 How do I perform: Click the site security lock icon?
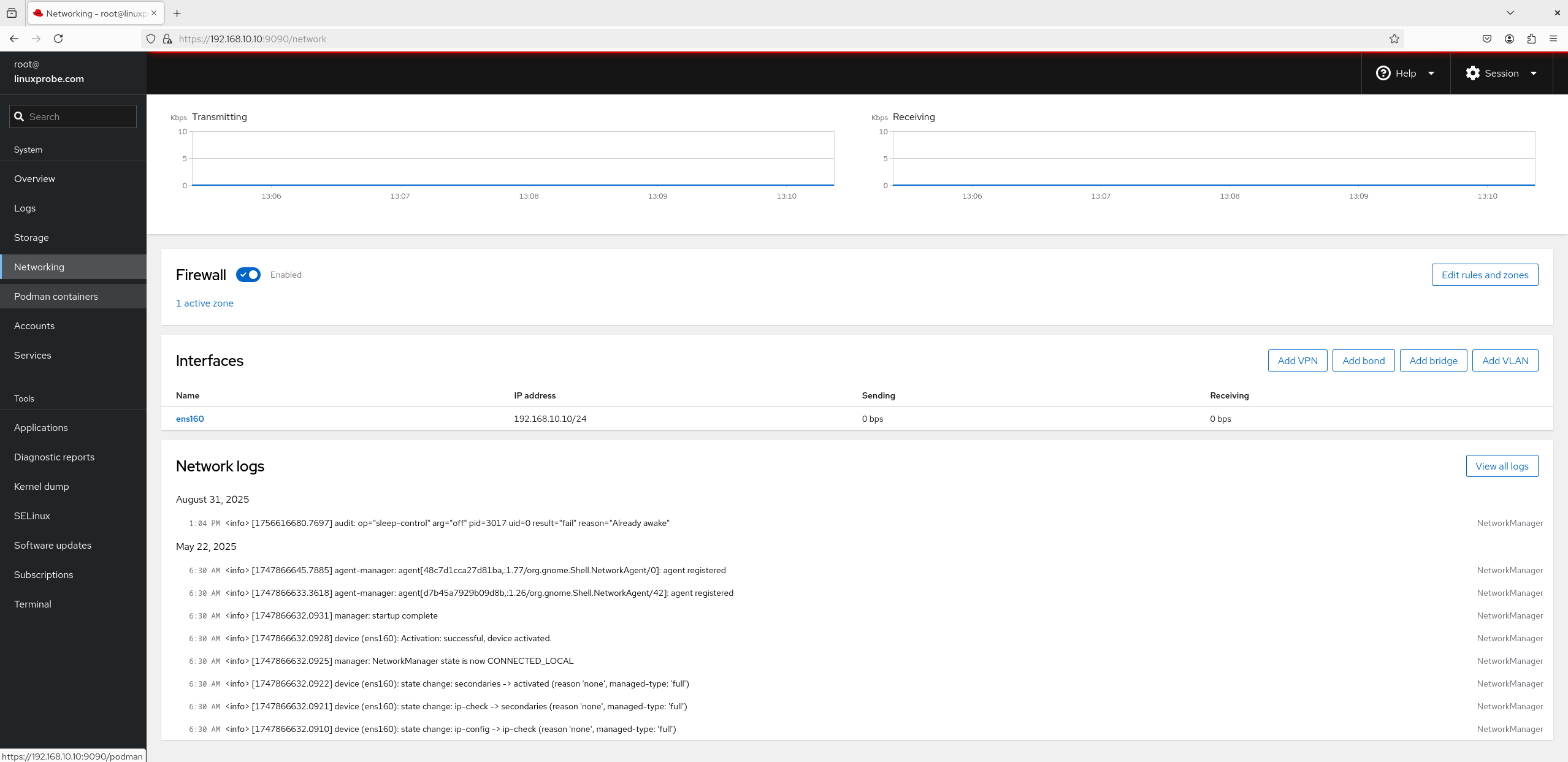[x=167, y=39]
